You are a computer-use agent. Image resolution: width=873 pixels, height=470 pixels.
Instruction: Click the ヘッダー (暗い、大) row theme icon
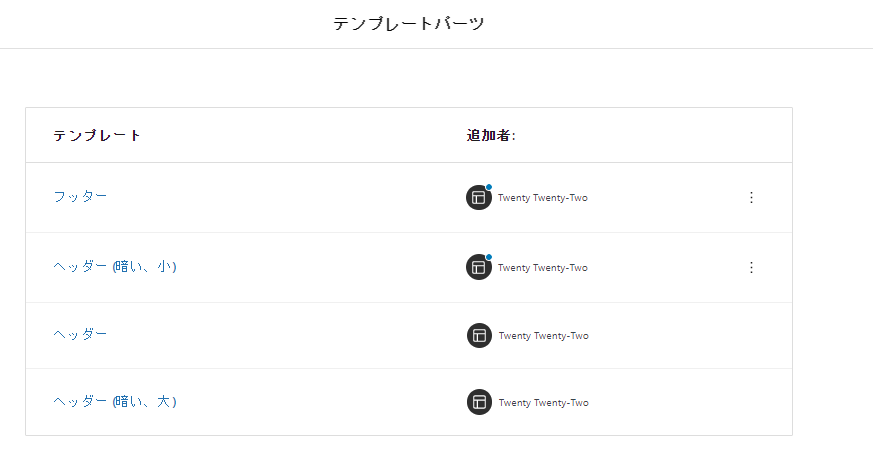[479, 402]
